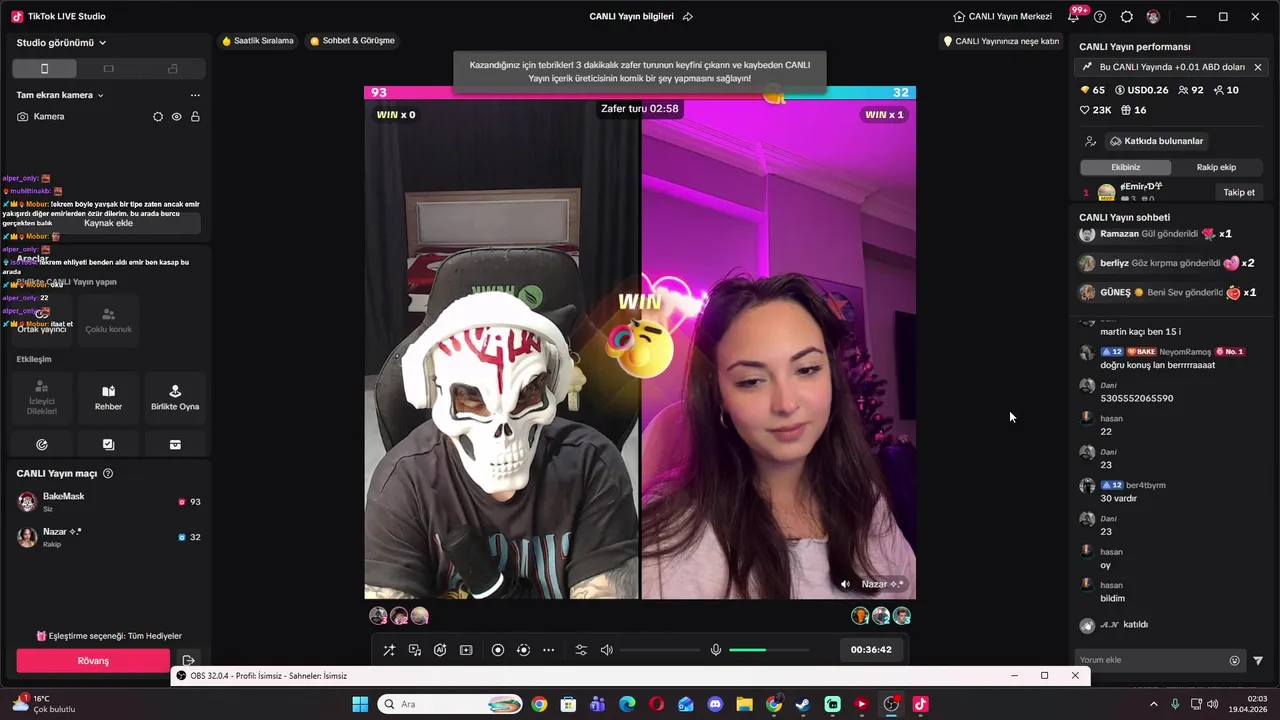Open Discord from the taskbar
Image resolution: width=1280 pixels, height=720 pixels.
(715, 704)
